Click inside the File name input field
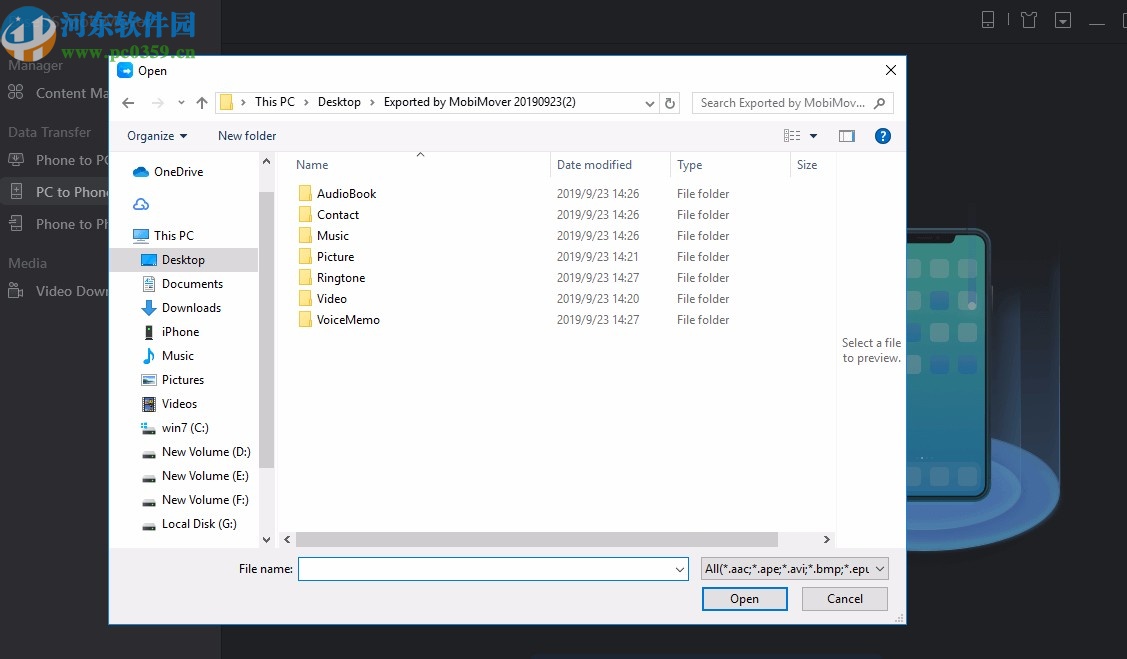The width and height of the screenshot is (1127, 659). pos(490,568)
